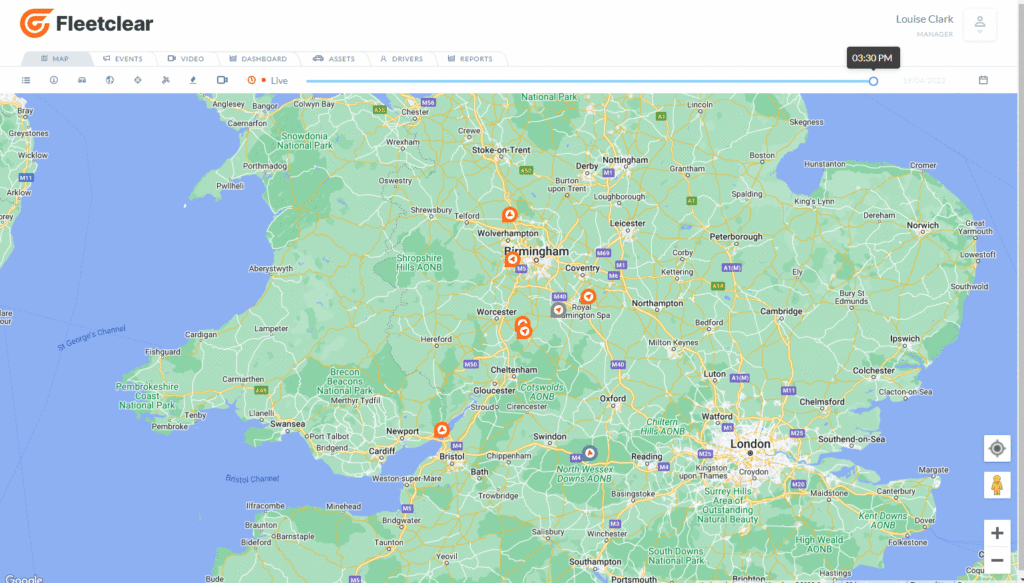Click the pen draw toolbar icon

[x=193, y=80]
